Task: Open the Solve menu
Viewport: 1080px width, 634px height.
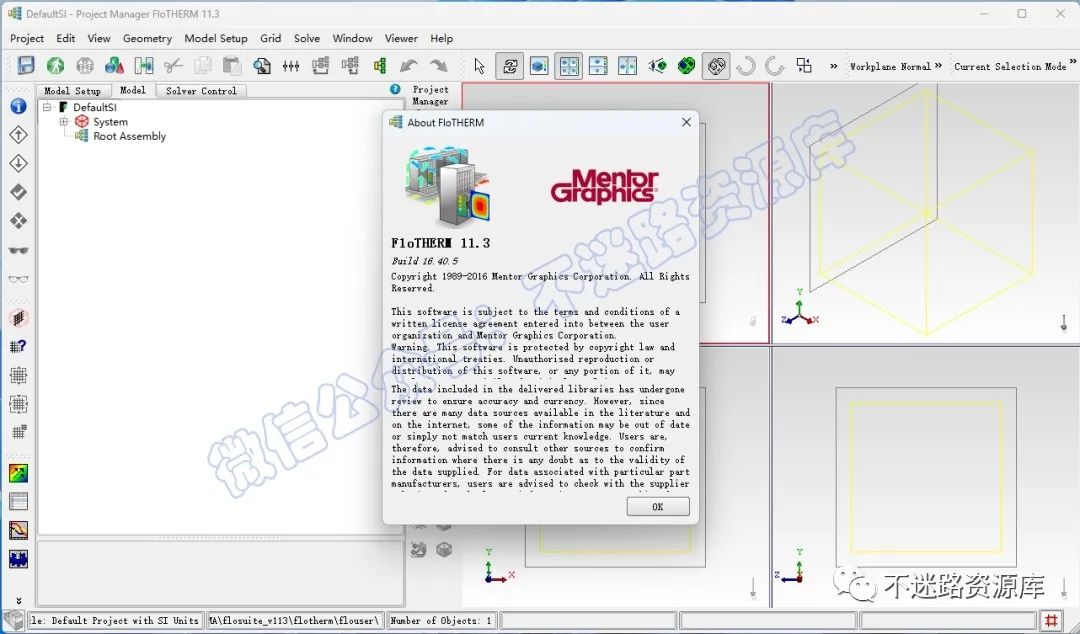Action: 307,39
